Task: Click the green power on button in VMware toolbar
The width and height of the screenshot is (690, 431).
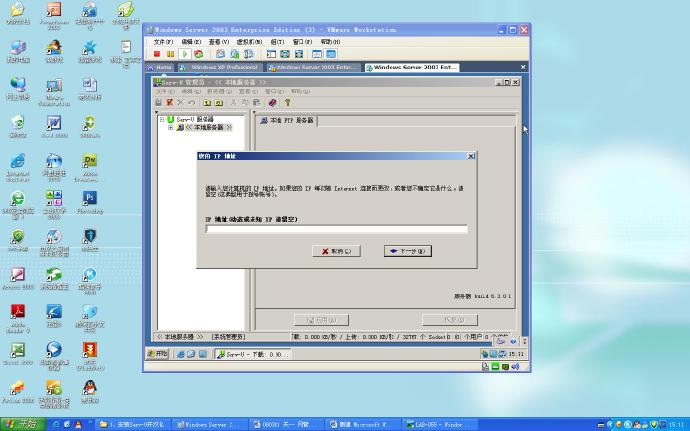Action: coord(185,54)
